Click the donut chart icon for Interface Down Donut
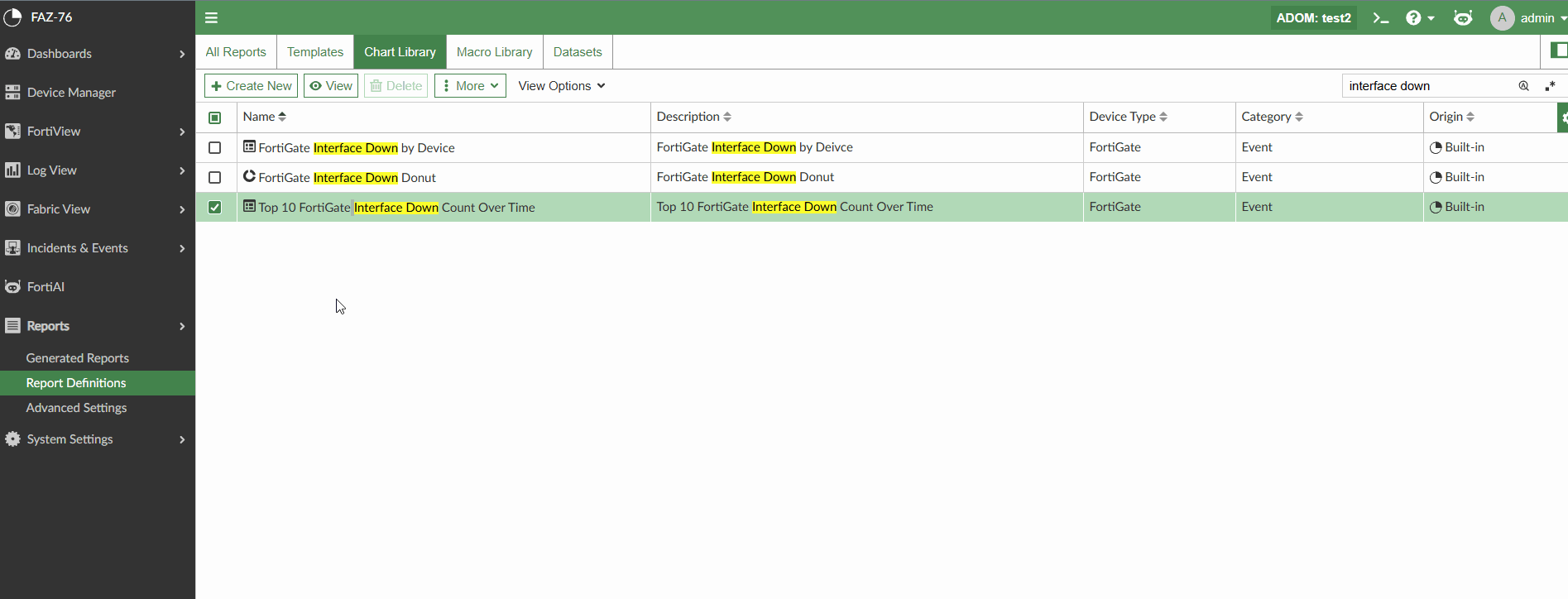 249,176
